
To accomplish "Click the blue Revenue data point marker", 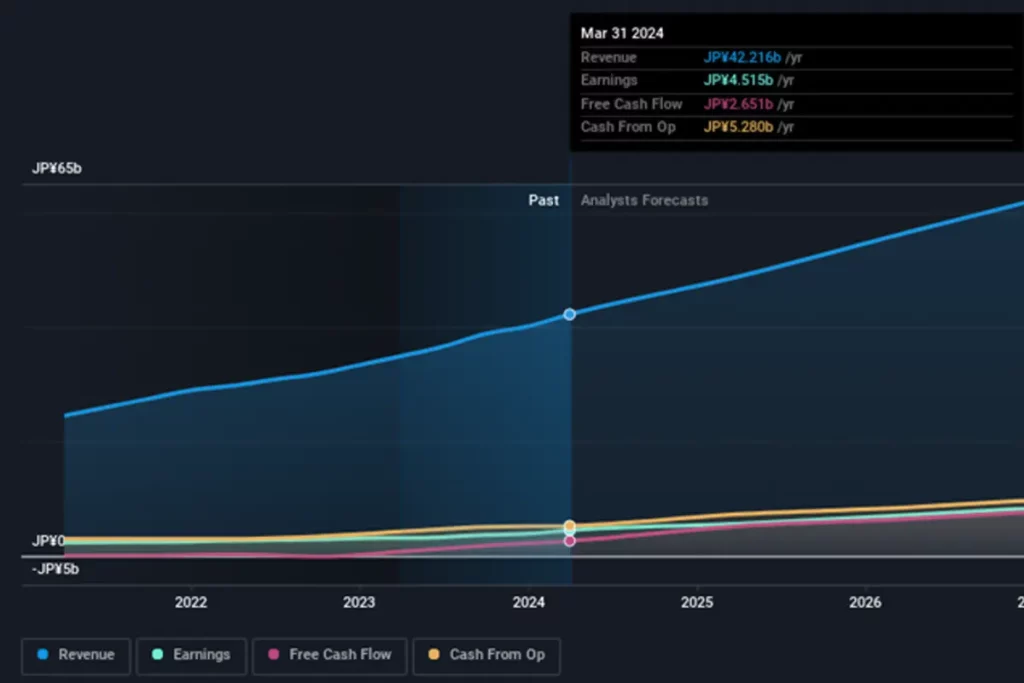I will (569, 314).
